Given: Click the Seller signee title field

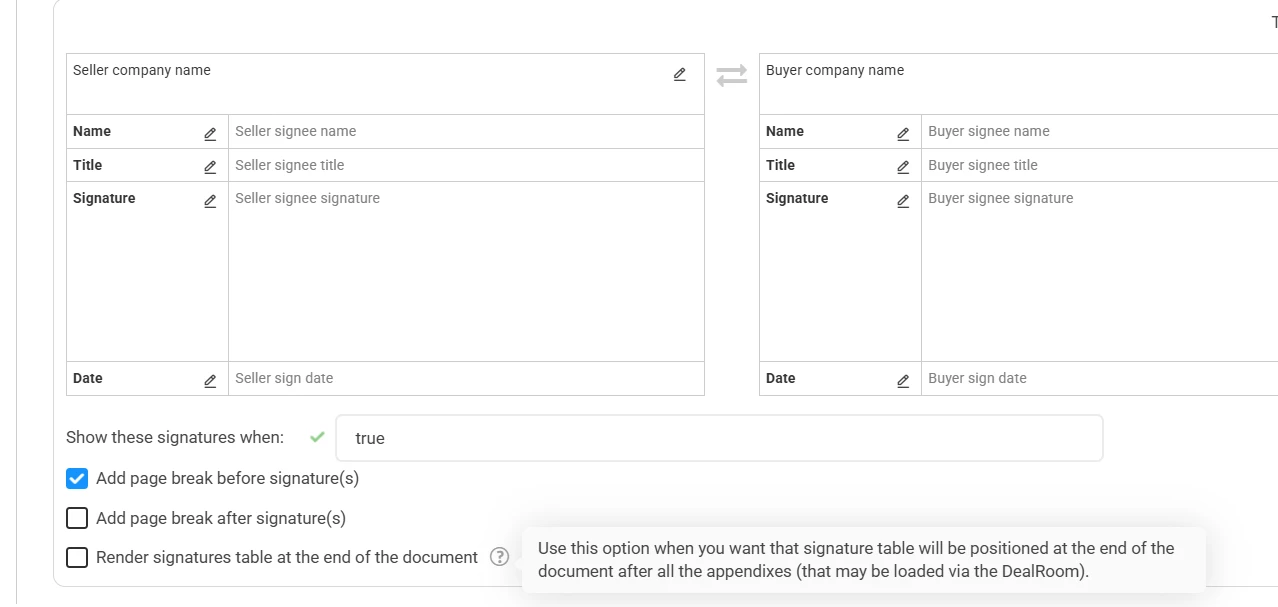Looking at the screenshot, I should coord(465,165).
